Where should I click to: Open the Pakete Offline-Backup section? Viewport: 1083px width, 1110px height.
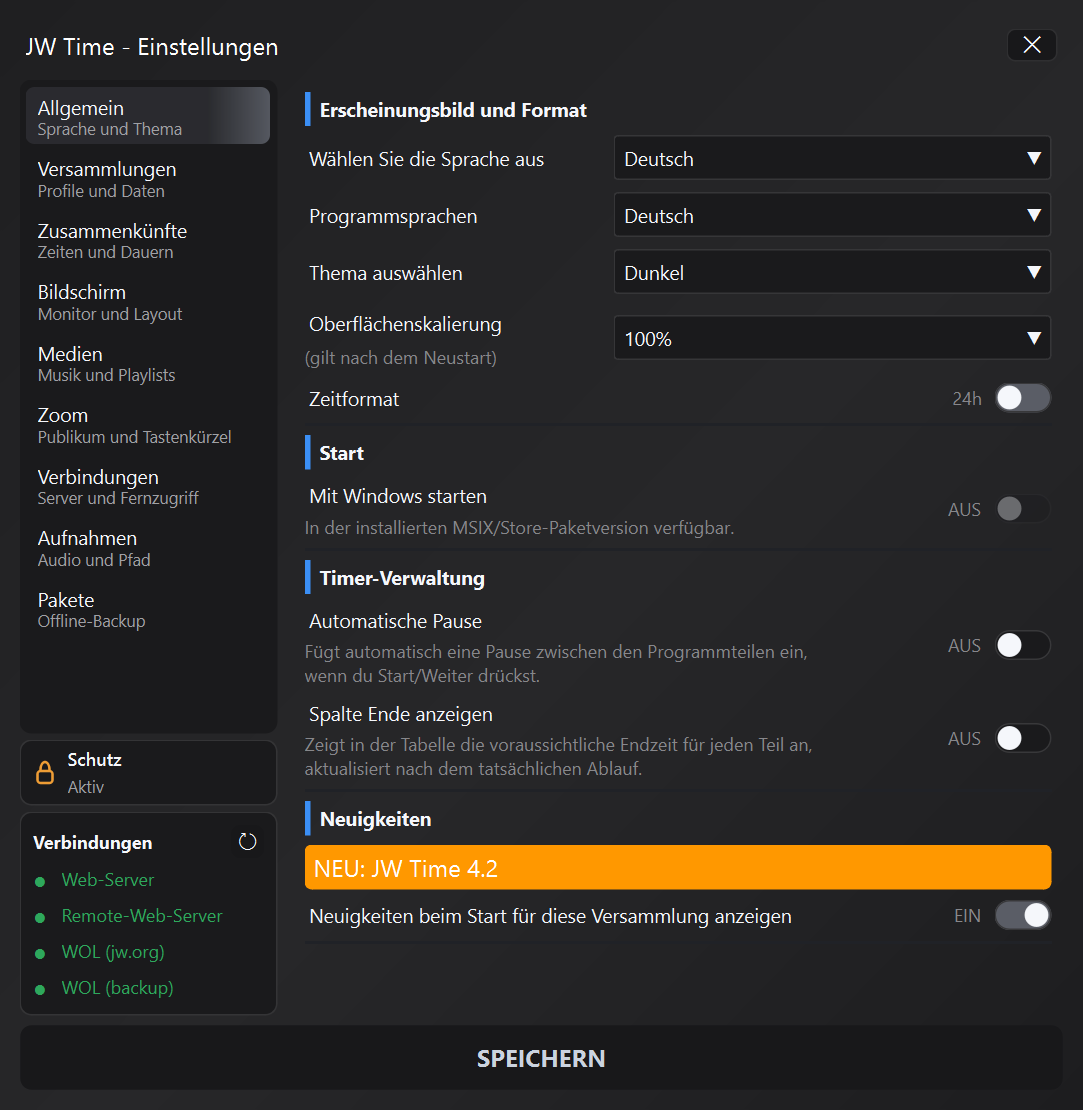(x=148, y=610)
